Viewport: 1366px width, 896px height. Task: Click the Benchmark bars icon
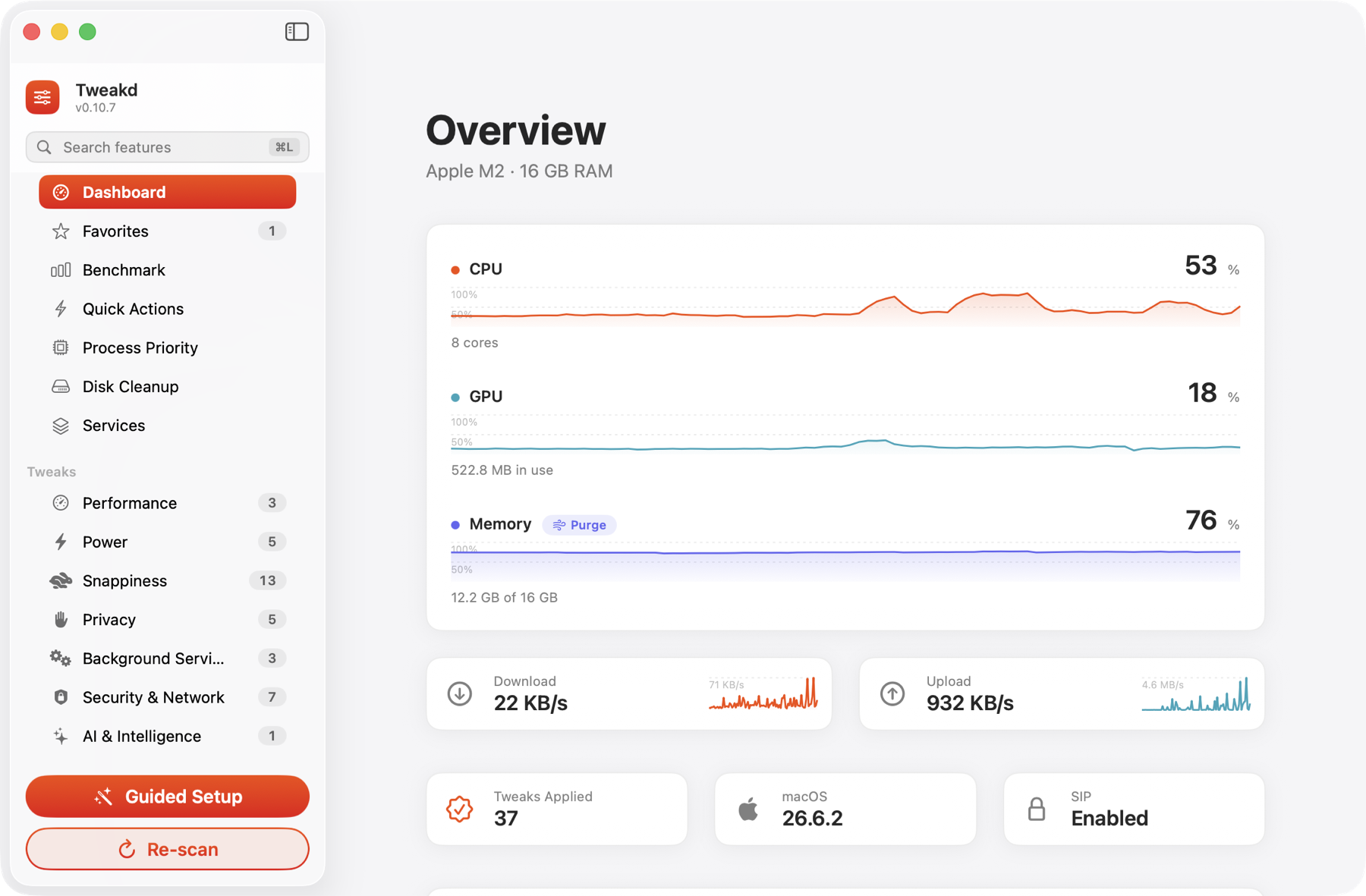click(x=61, y=270)
